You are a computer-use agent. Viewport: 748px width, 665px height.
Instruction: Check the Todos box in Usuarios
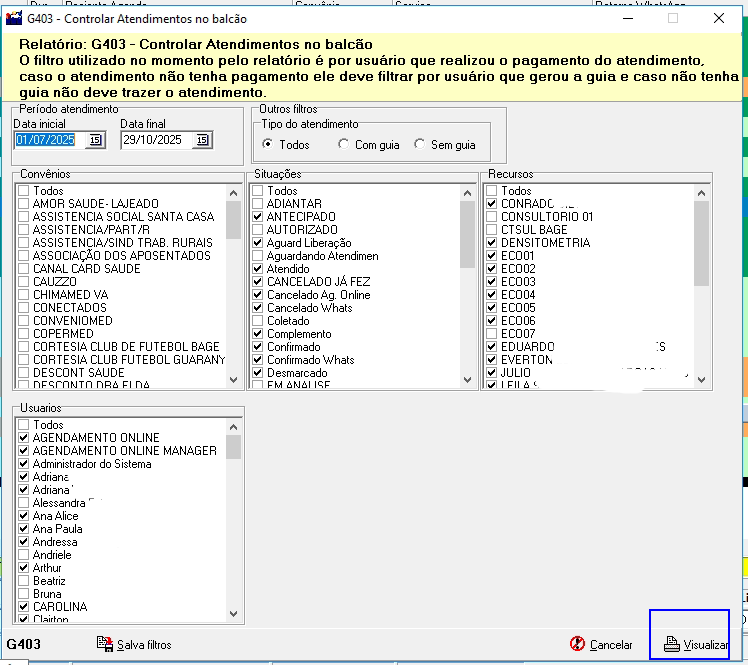coord(24,425)
